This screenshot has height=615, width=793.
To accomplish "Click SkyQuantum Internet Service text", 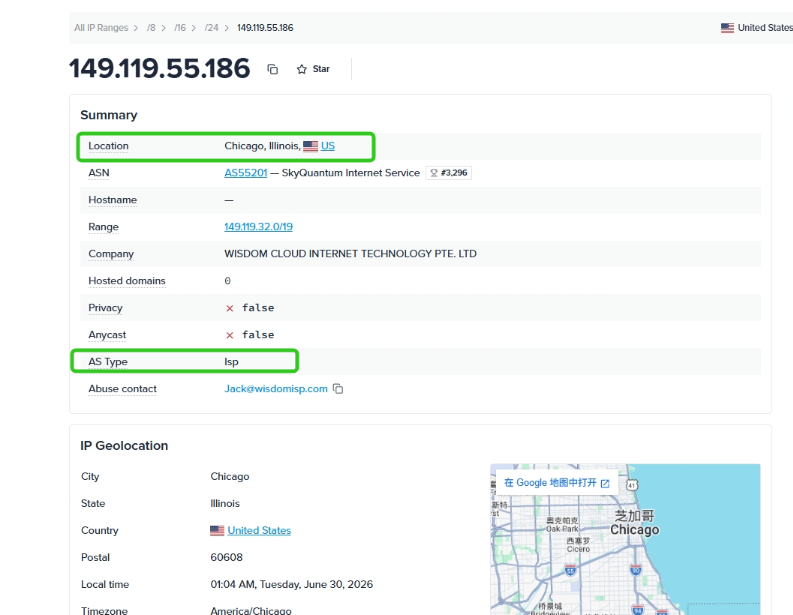I will click(350, 173).
